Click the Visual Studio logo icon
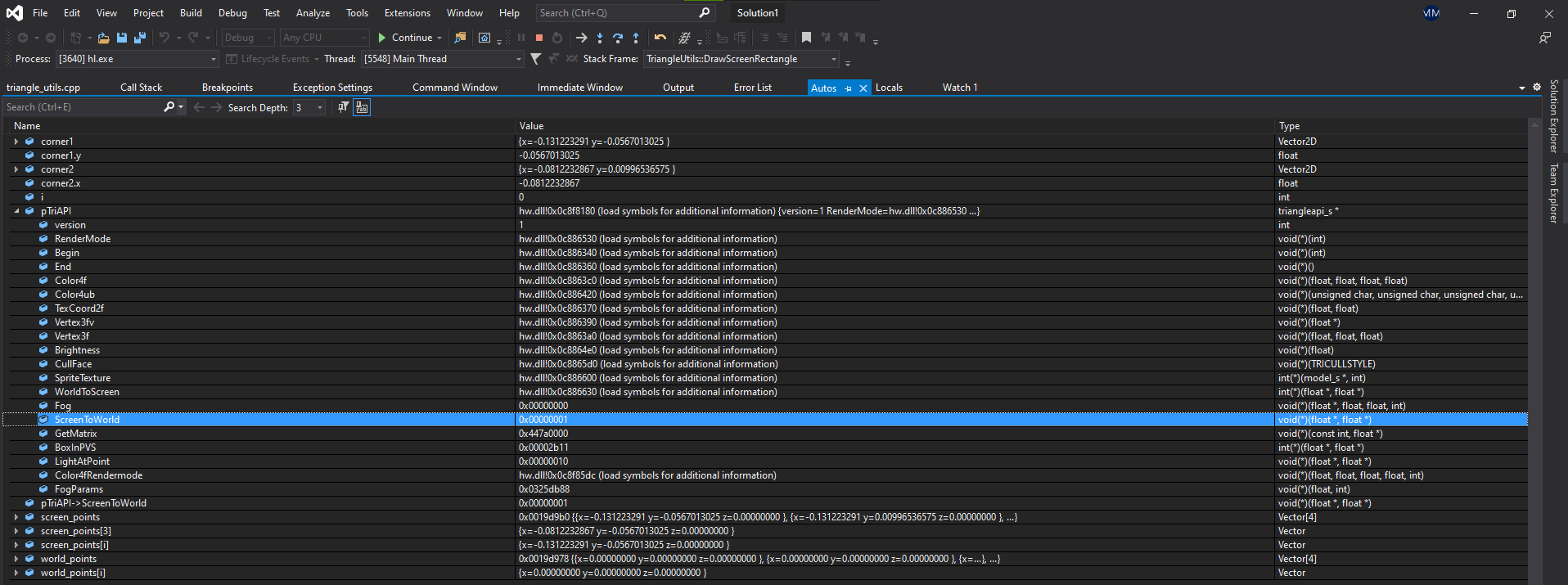Screen dimensions: 1568x585 click(15, 13)
